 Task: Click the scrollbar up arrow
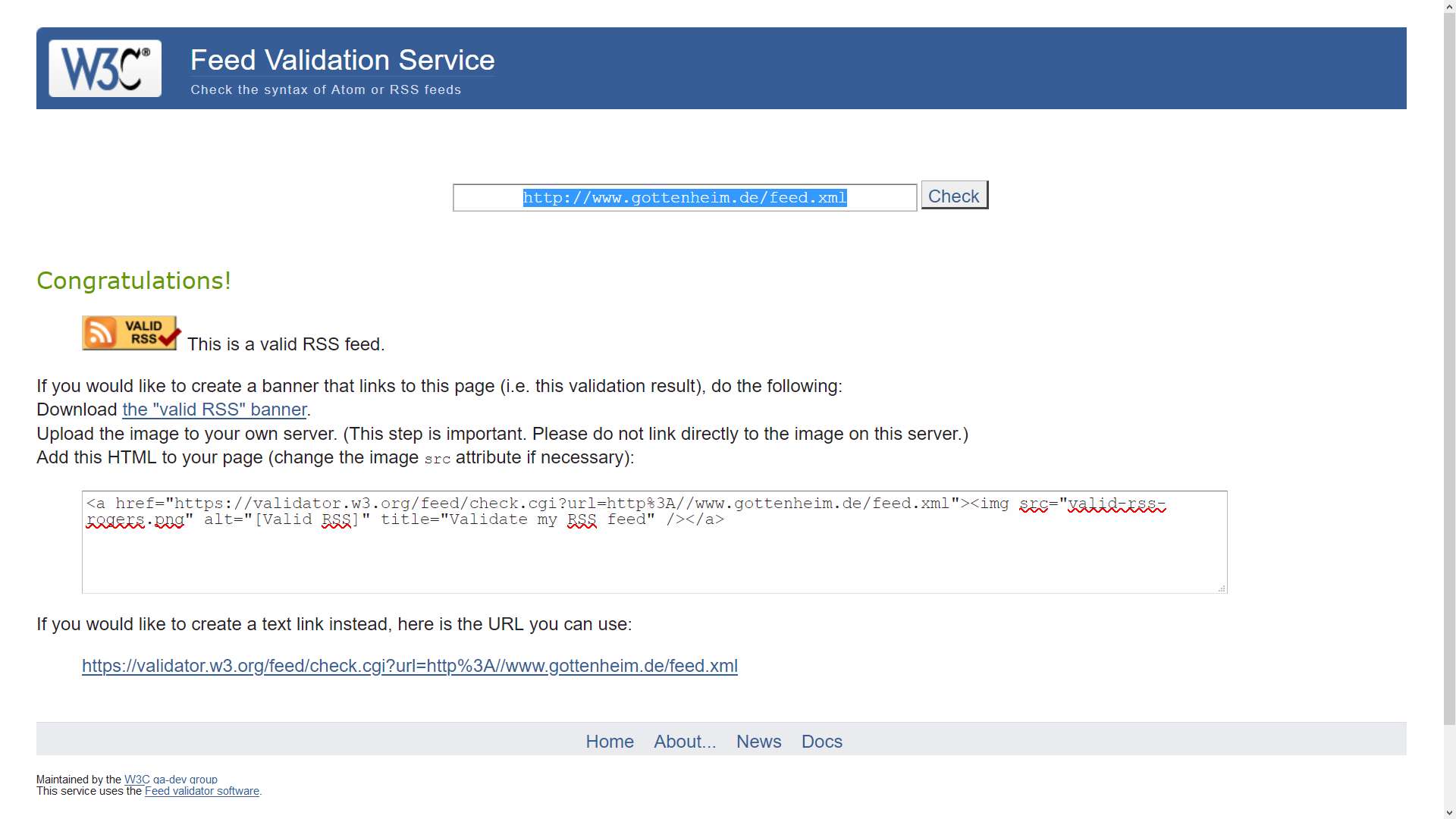(1449, 6)
